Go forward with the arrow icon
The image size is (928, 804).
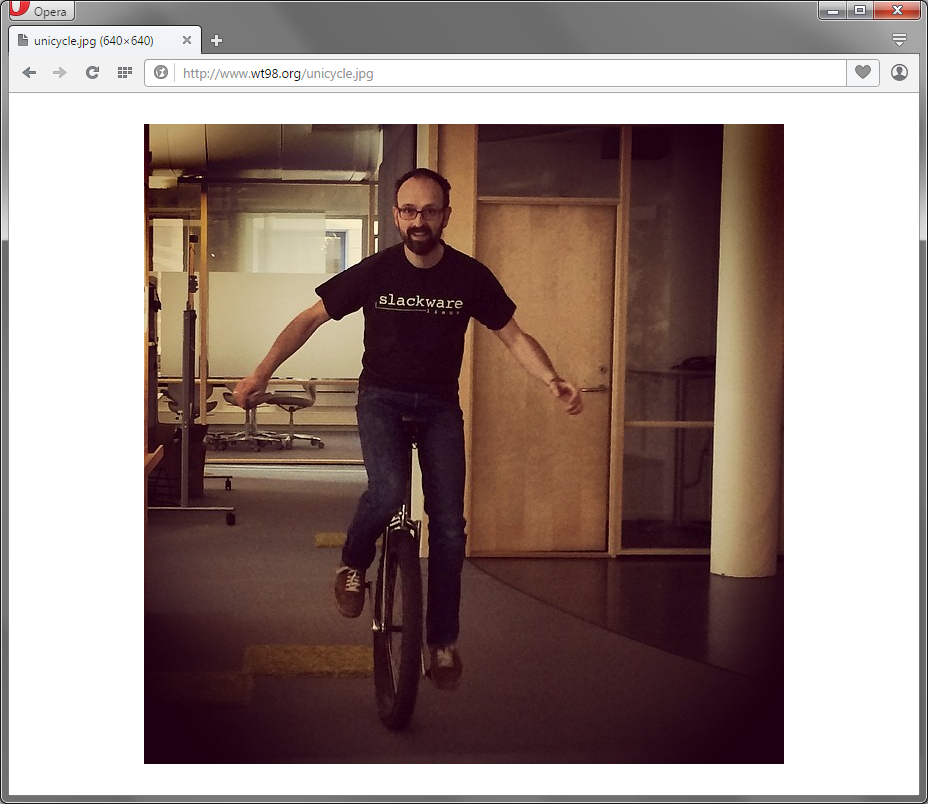(x=60, y=73)
